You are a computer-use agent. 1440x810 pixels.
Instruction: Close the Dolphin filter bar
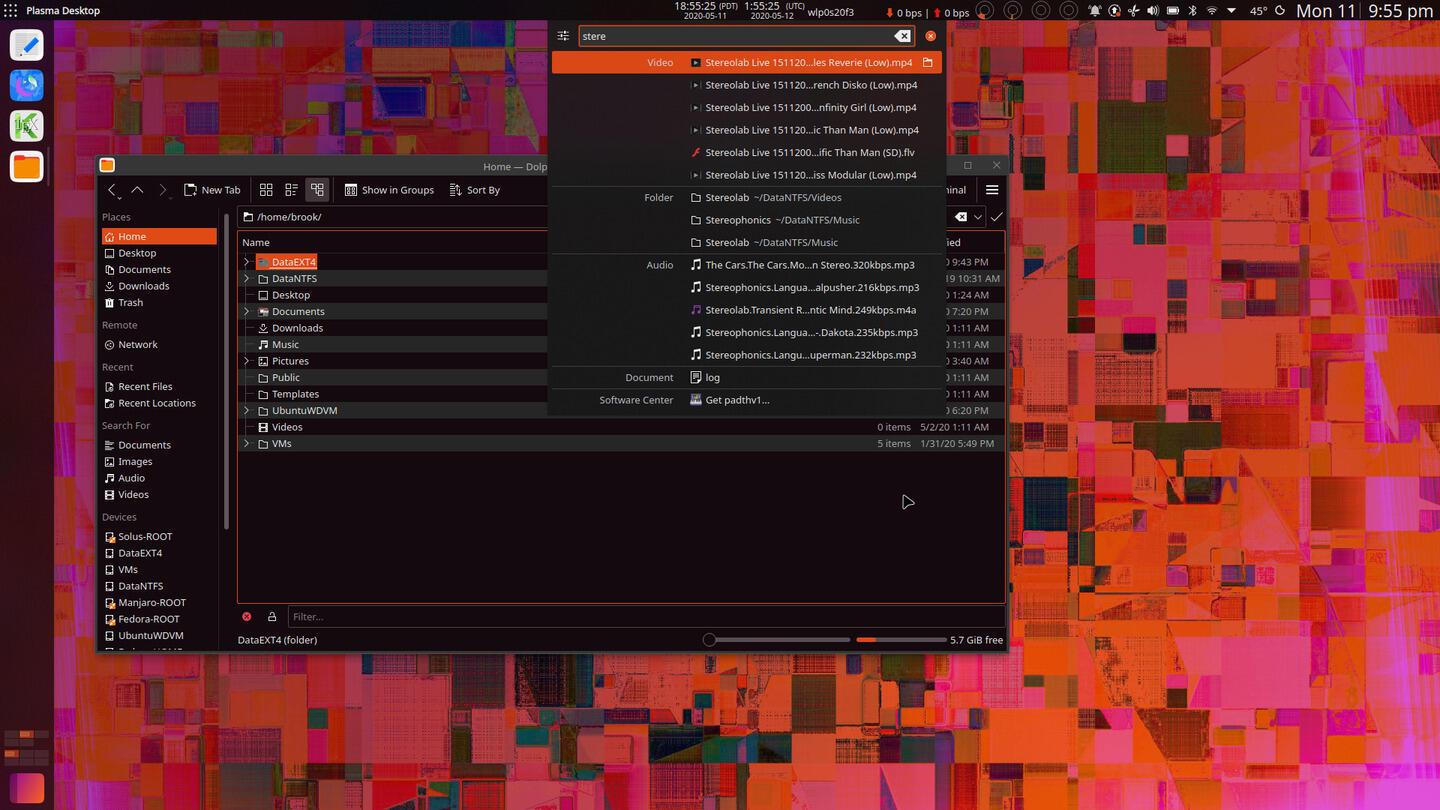(247, 616)
